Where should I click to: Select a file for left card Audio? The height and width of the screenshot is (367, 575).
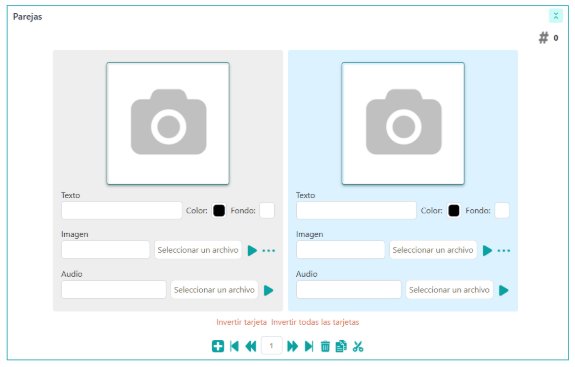tap(215, 290)
